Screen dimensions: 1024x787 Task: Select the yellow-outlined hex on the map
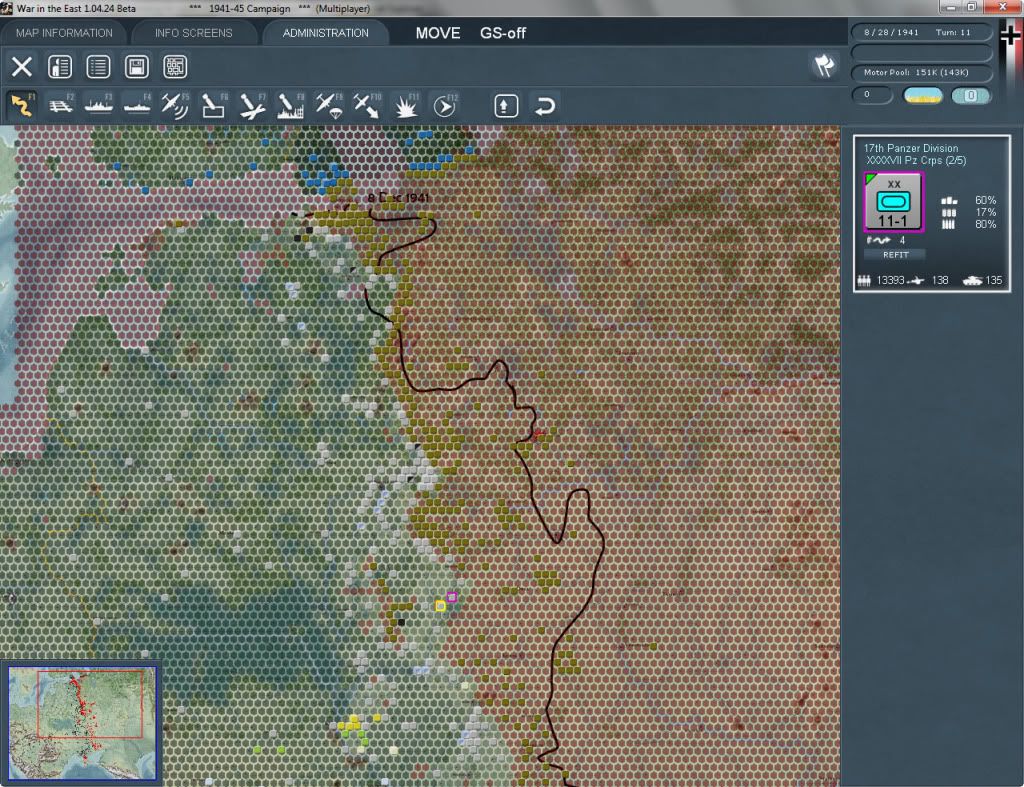440,606
